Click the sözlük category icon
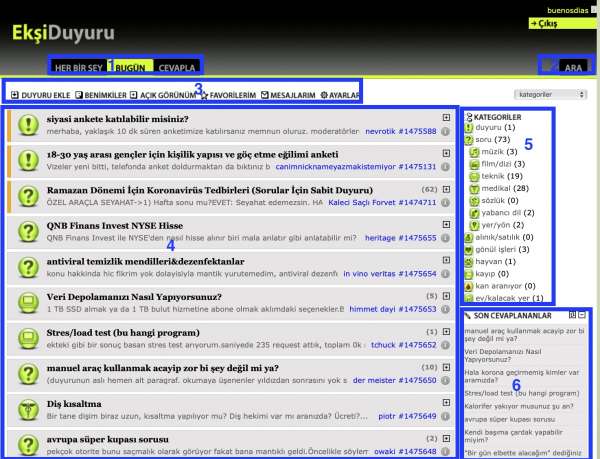600x459 pixels. pos(474,201)
